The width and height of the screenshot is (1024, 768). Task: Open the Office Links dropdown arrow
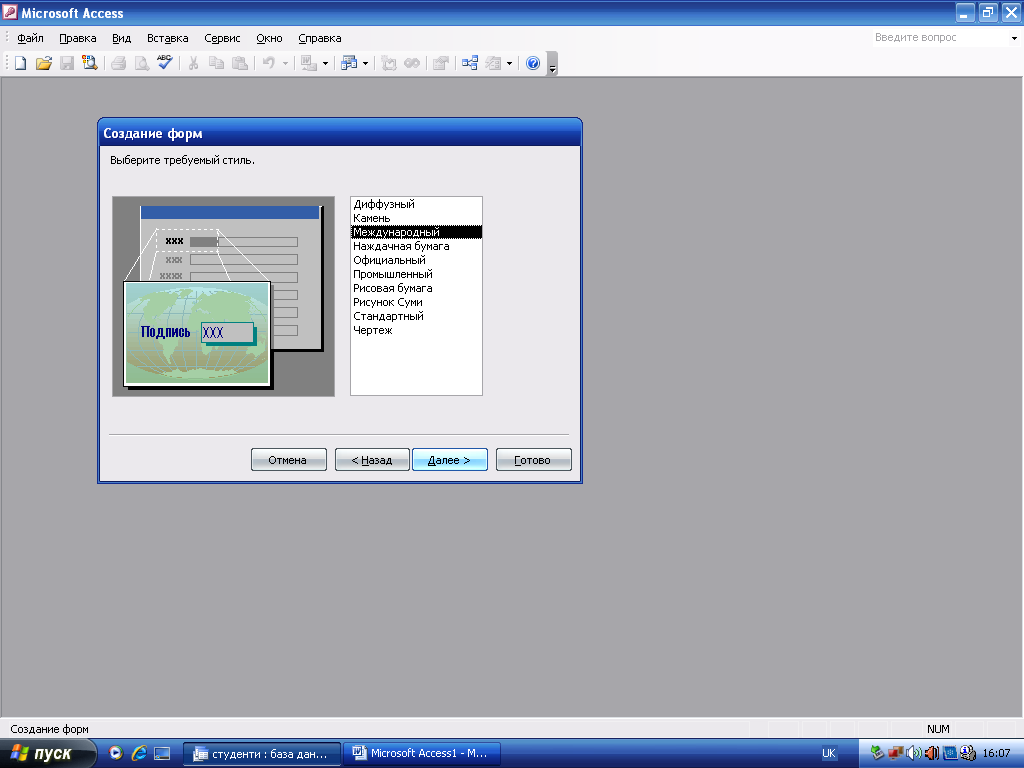pos(325,64)
